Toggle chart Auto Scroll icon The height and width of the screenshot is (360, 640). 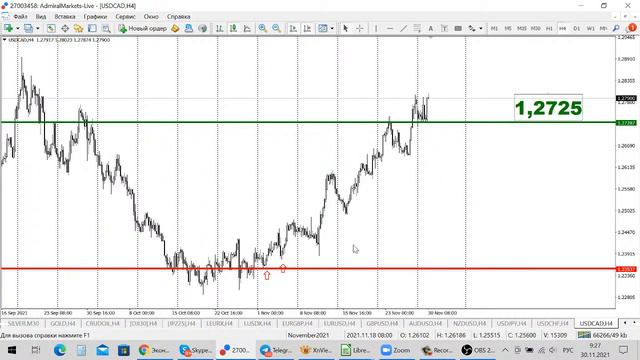tap(293, 28)
